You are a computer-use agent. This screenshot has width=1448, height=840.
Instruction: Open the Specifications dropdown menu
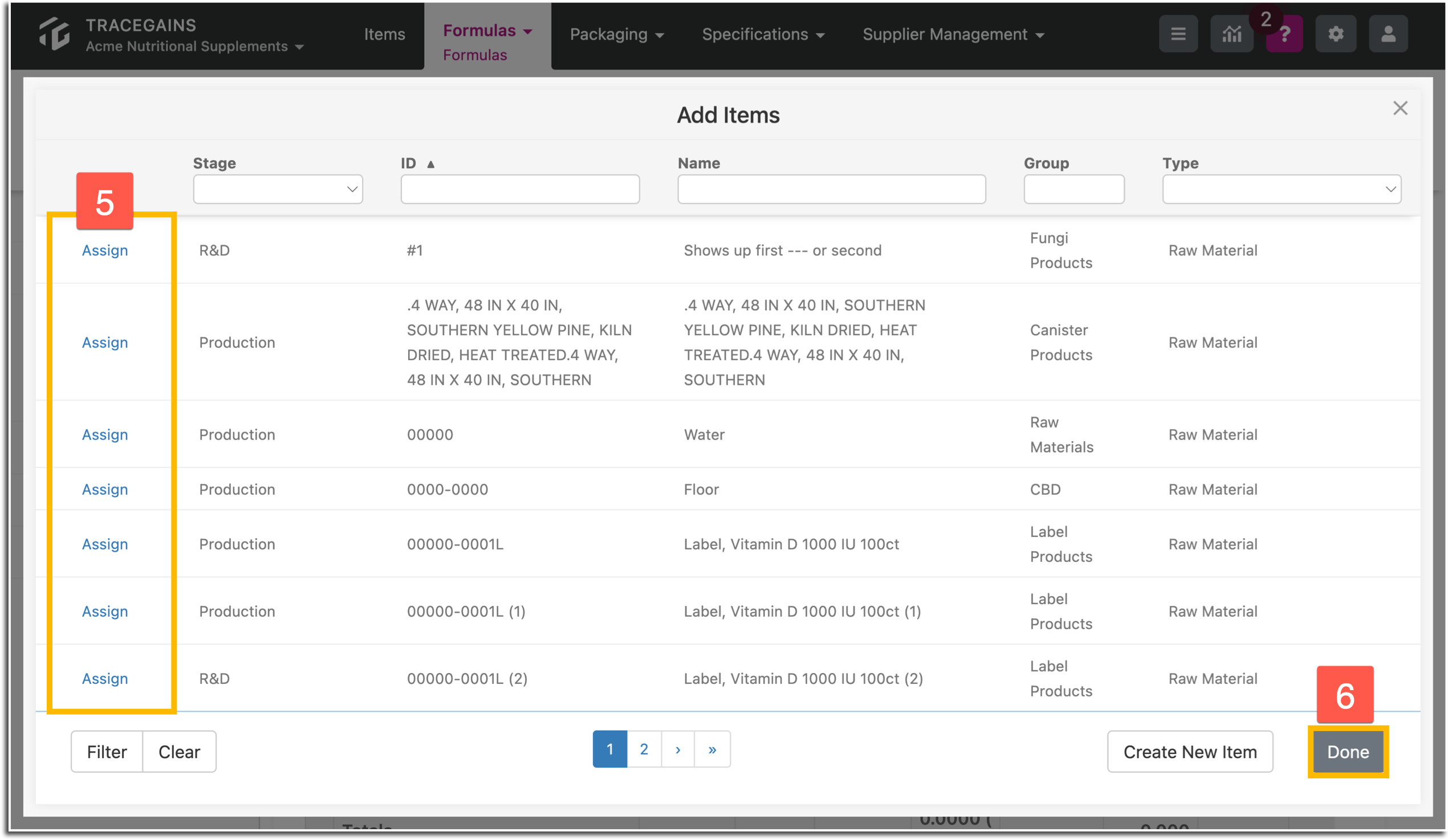[763, 34]
